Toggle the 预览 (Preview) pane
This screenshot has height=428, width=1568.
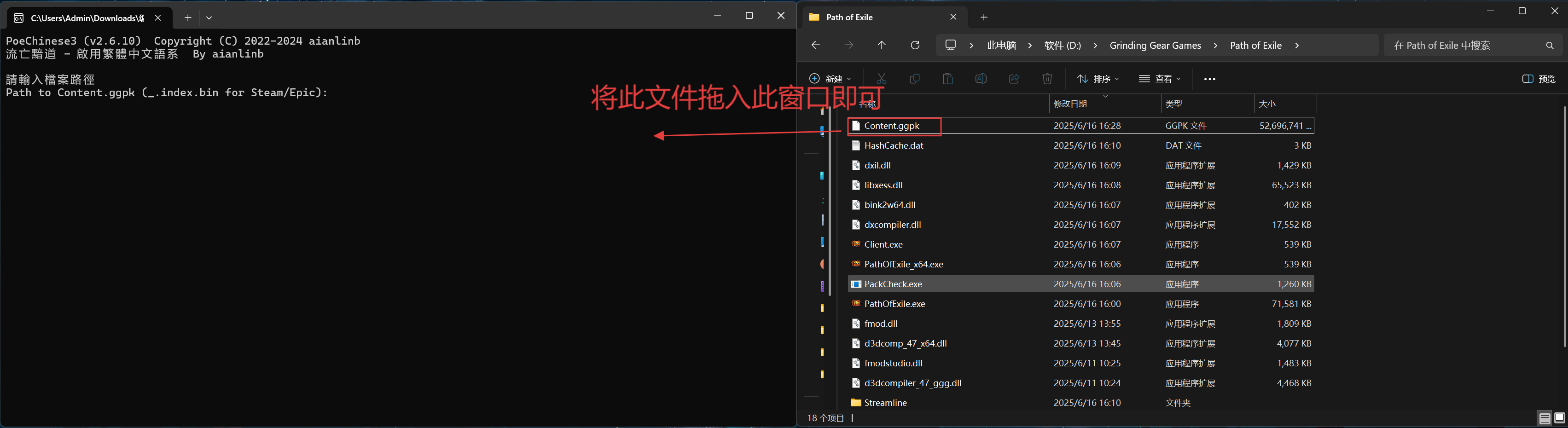click(1539, 79)
